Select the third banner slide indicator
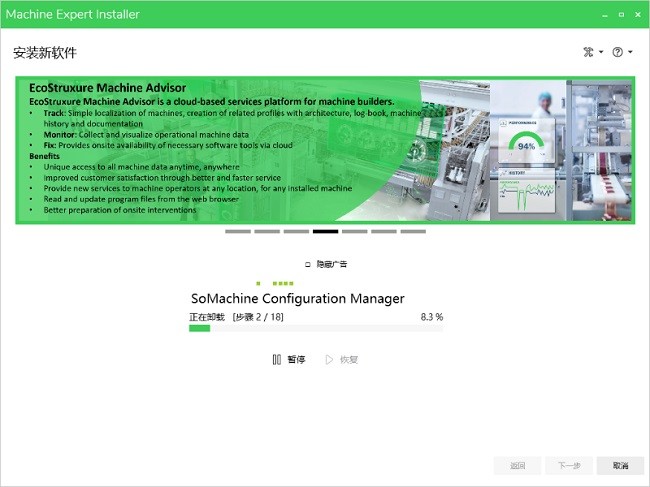The width and height of the screenshot is (650, 487). click(x=296, y=231)
